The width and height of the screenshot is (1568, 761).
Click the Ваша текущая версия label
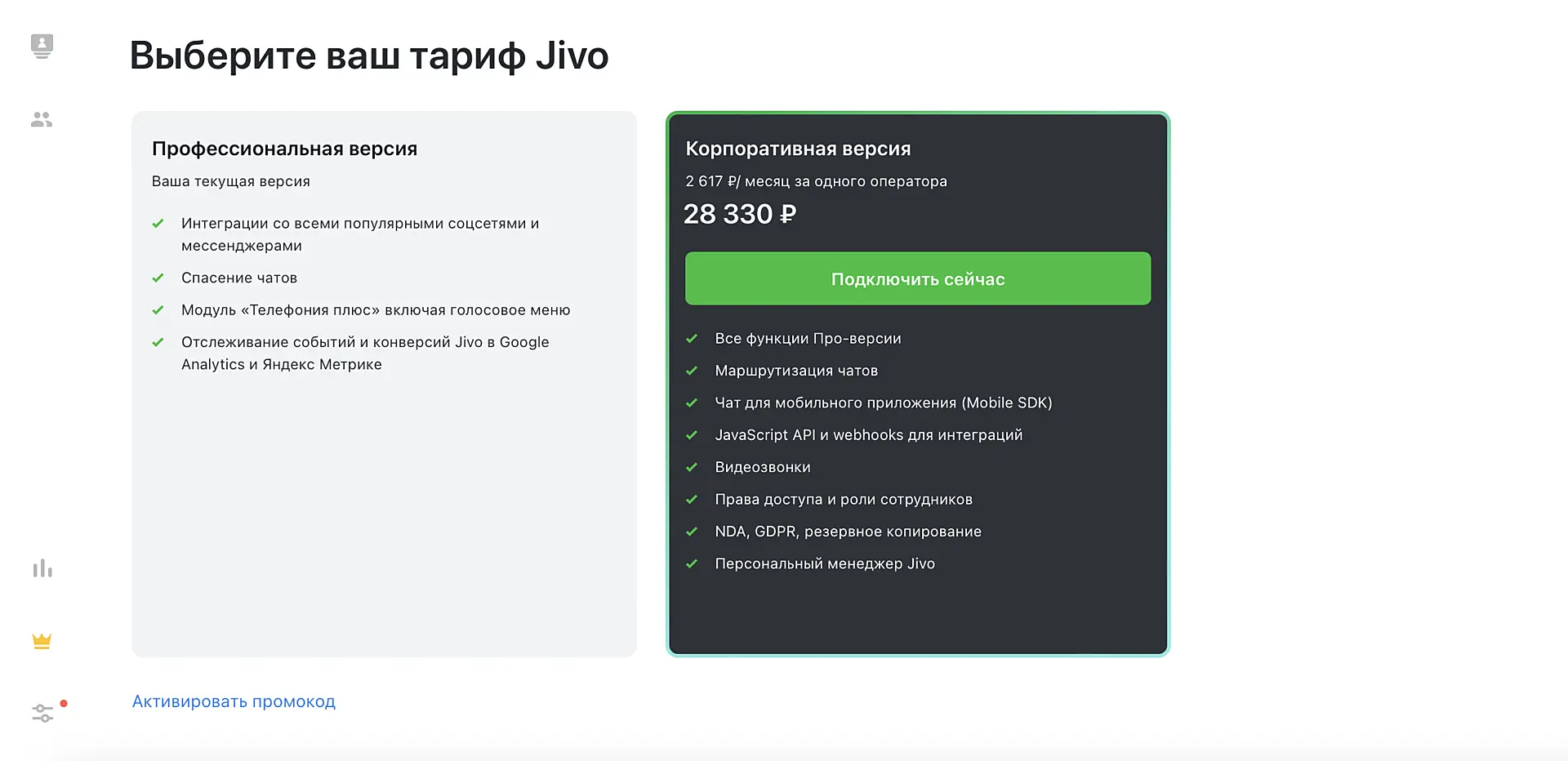[x=231, y=181]
